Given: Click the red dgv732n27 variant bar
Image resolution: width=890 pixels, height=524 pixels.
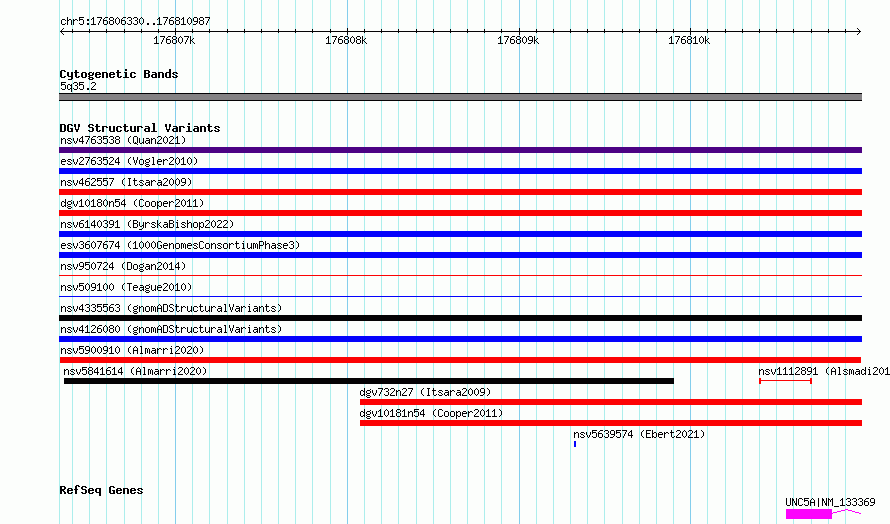Looking at the screenshot, I should (x=611, y=402).
